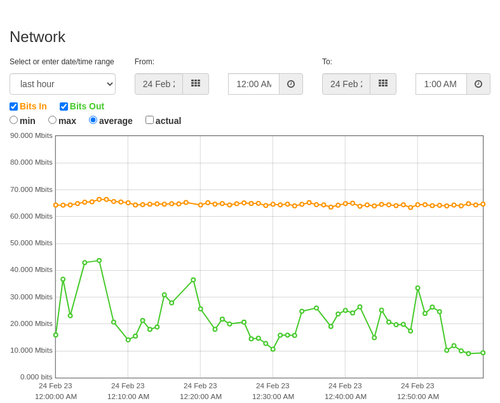
Task: Click the To date field showing 24 Feb
Action: pos(346,84)
